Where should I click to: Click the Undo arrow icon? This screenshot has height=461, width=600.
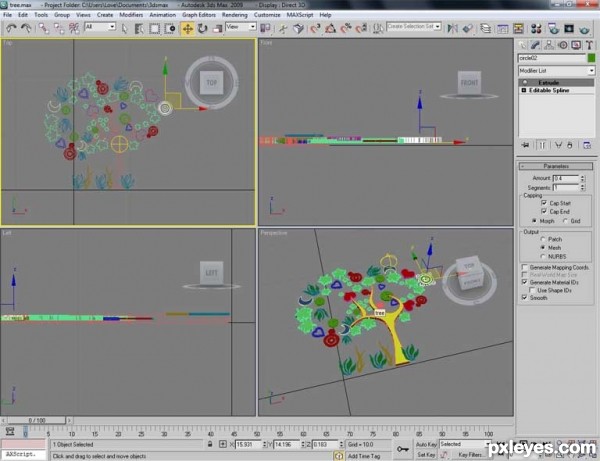11,28
